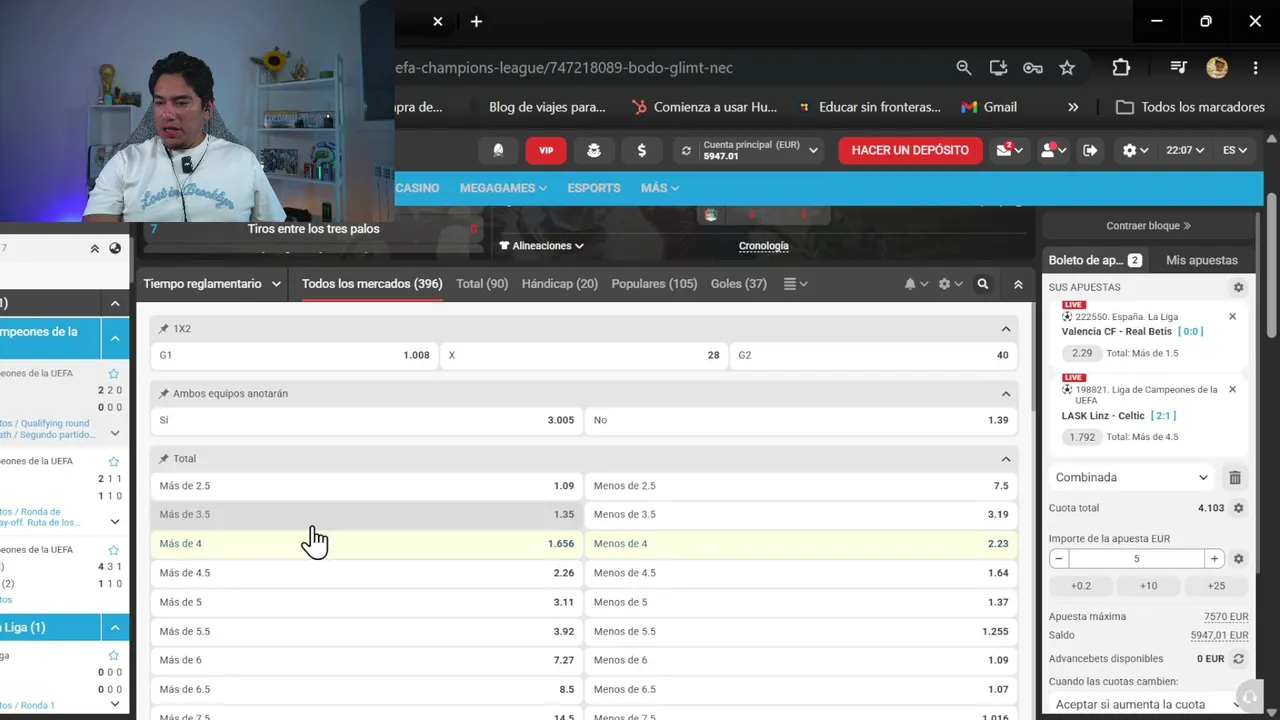Collapse the 1X2 market section
The image size is (1280, 720).
tap(1005, 329)
